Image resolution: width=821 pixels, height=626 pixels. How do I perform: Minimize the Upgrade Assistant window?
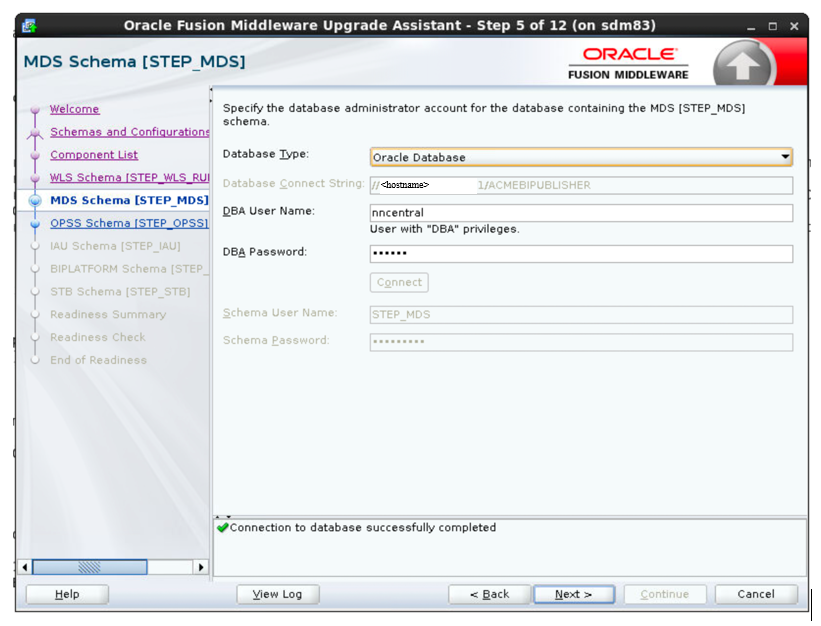[x=751, y=26]
